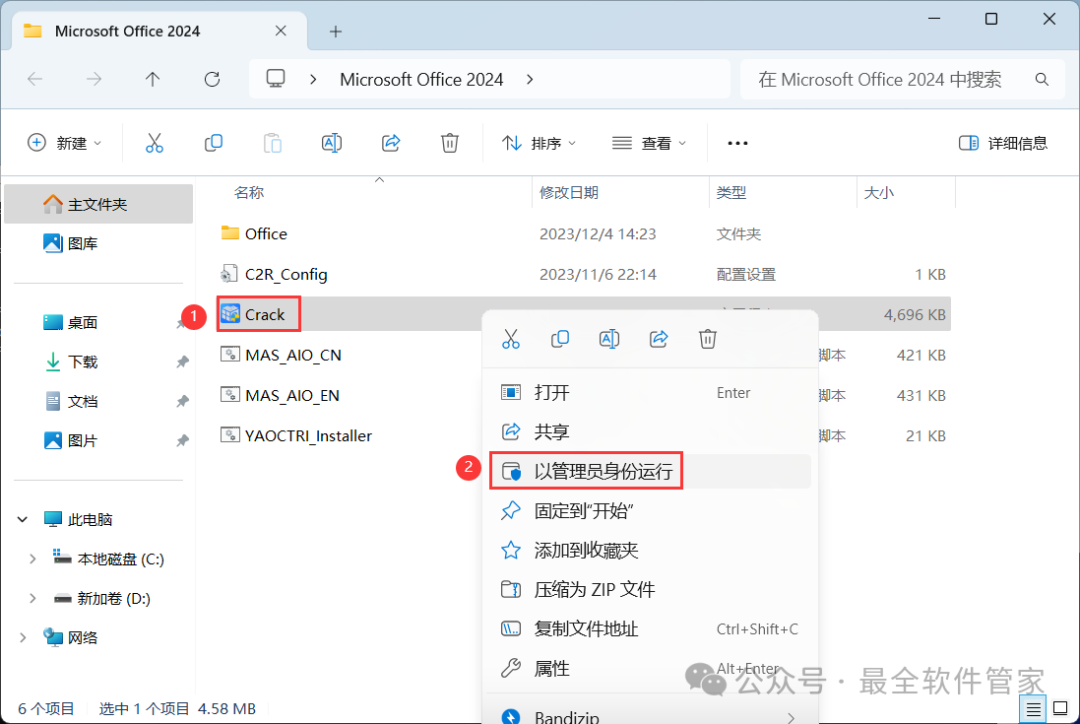This screenshot has width=1080, height=724.
Task: Click the search box for Microsoft Office 2024
Action: coord(902,79)
